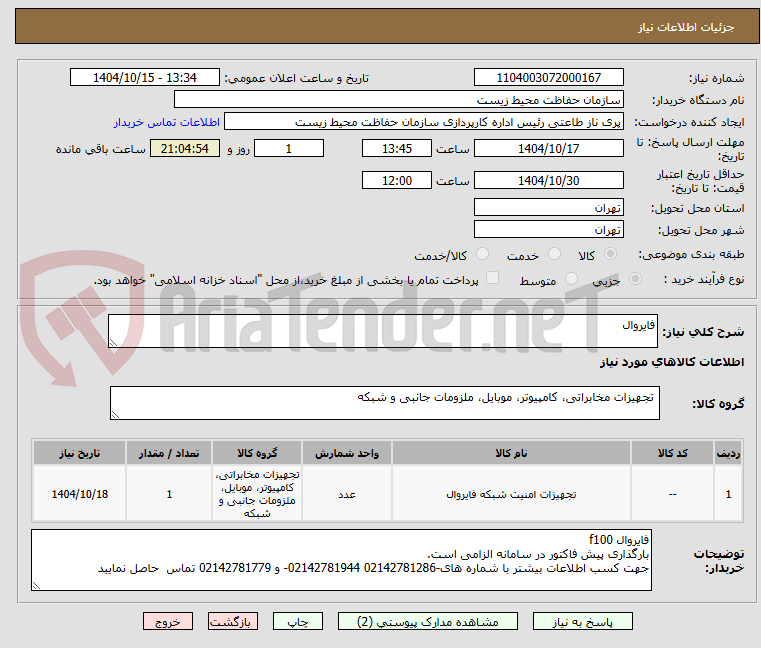The width and height of the screenshot is (761, 648).
Task: Select the کالا/خدمت radio button
Action: click(x=482, y=254)
